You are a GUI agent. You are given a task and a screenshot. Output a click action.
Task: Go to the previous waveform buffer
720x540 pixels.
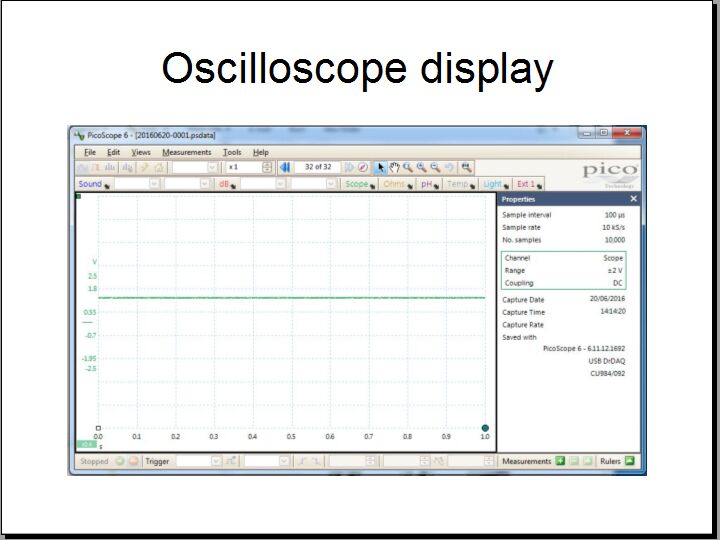point(285,168)
